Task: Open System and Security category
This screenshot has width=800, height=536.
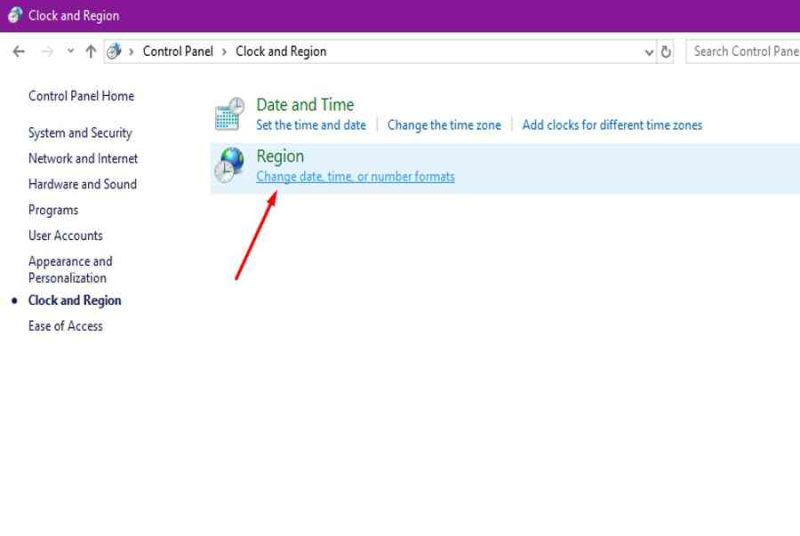Action: 80,133
